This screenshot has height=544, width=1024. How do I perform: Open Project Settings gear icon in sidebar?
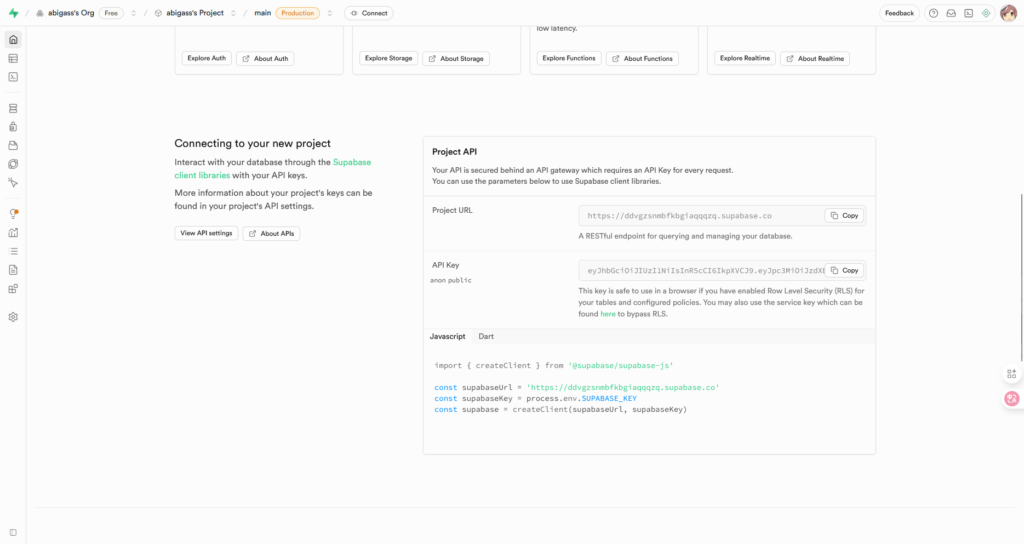(x=13, y=317)
